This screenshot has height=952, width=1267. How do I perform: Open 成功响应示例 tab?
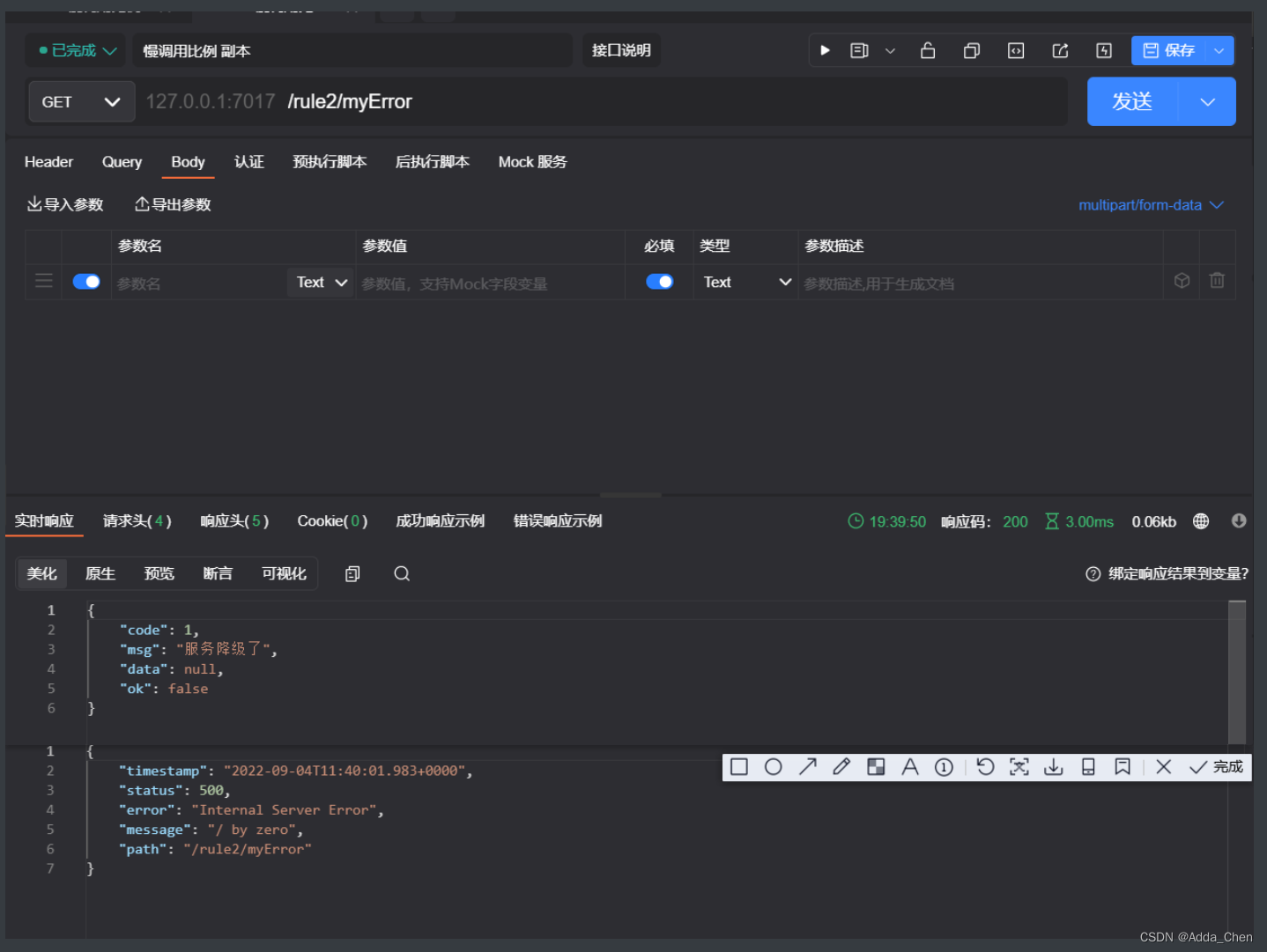(x=440, y=520)
